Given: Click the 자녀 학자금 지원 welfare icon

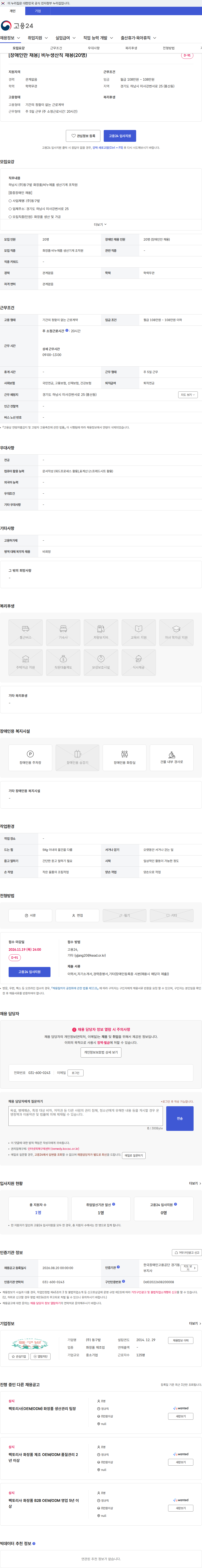Looking at the screenshot, I should click(x=177, y=632).
